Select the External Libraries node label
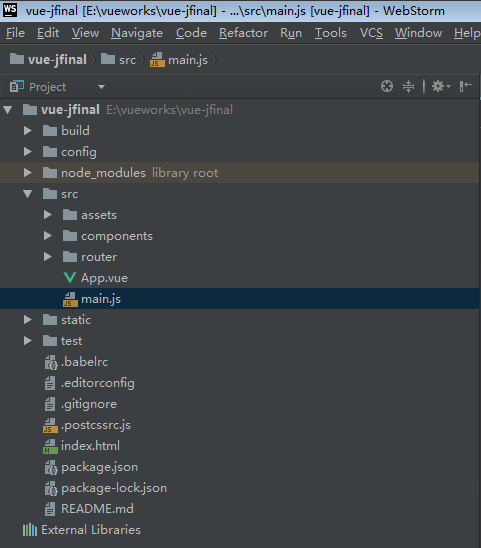Screen dimensions: 481x548 (91, 530)
